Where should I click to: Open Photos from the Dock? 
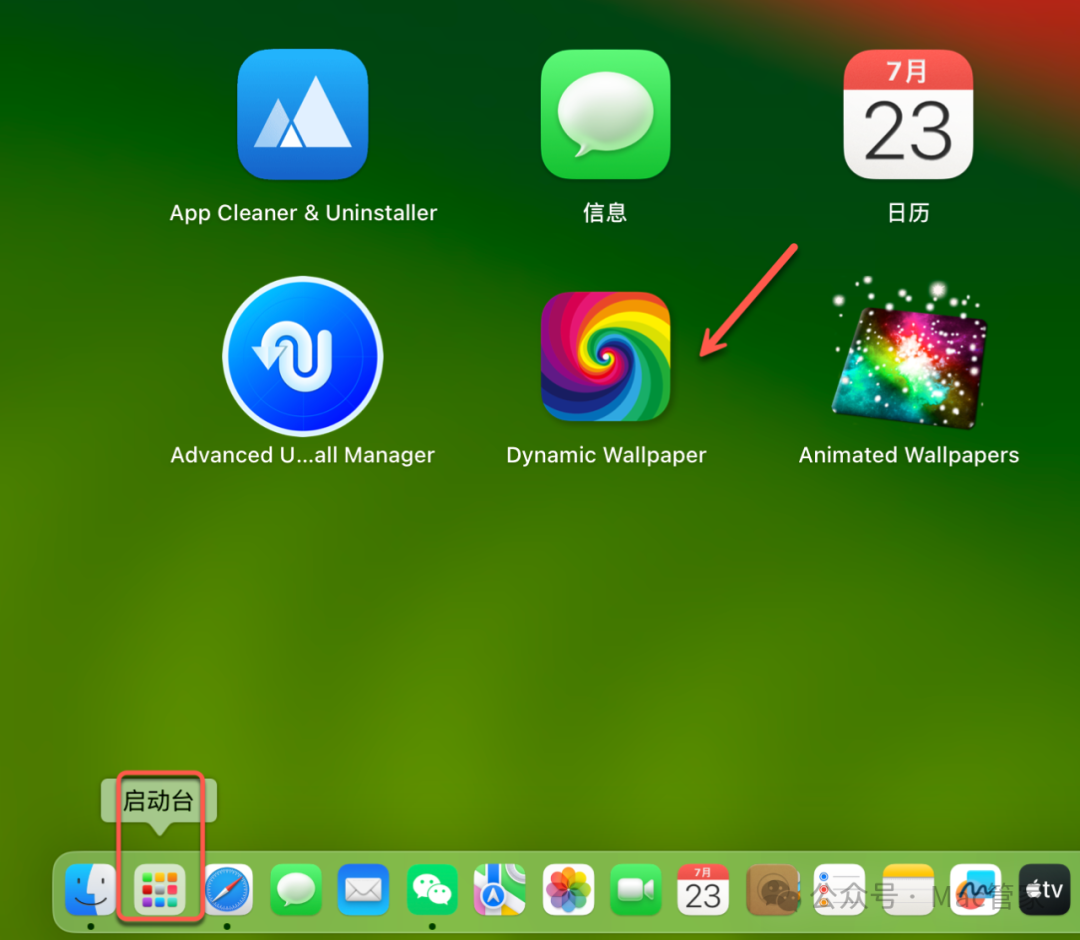pos(568,889)
